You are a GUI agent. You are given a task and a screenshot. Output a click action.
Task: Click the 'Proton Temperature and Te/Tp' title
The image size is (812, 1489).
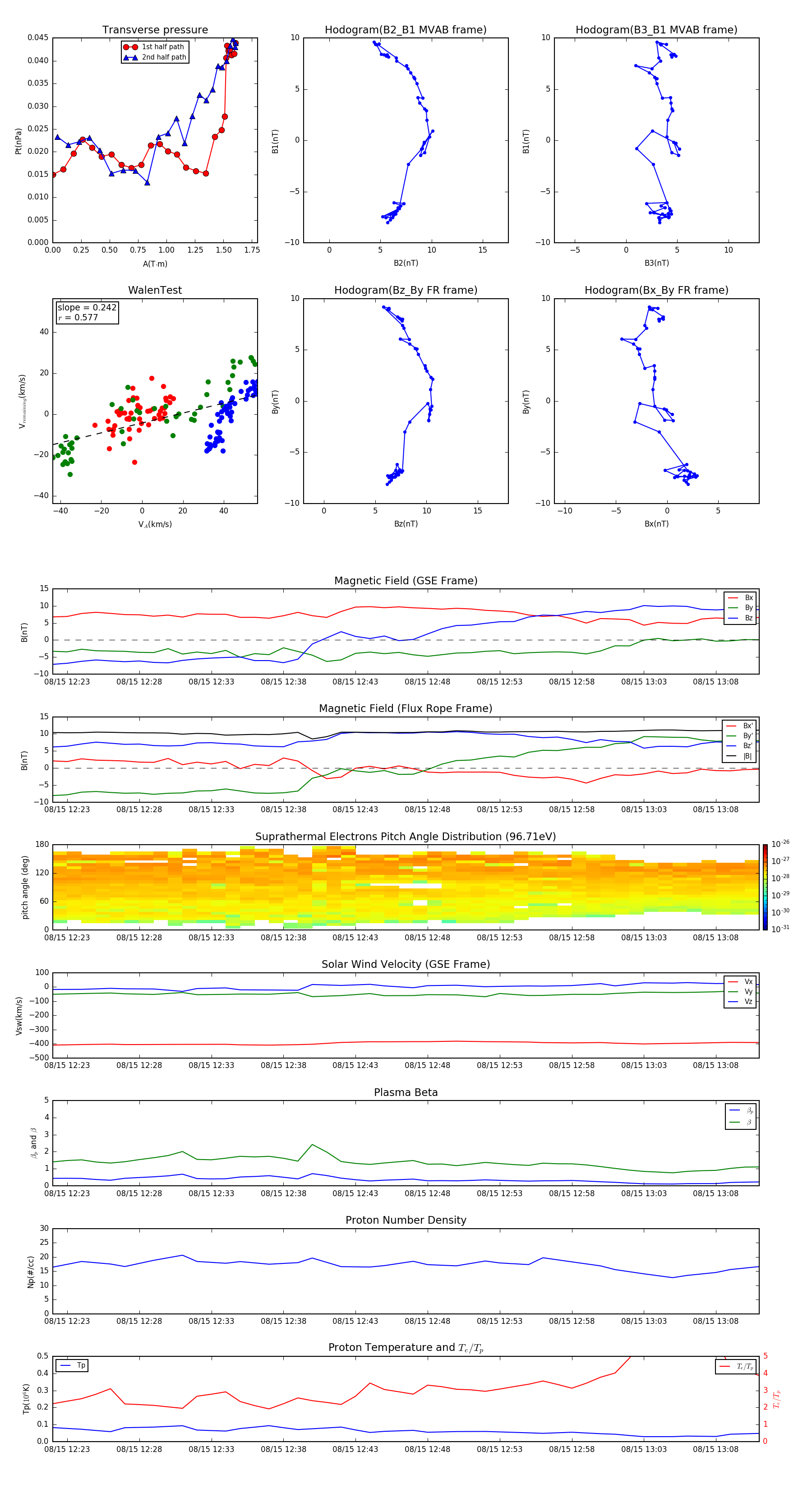pos(406,1348)
